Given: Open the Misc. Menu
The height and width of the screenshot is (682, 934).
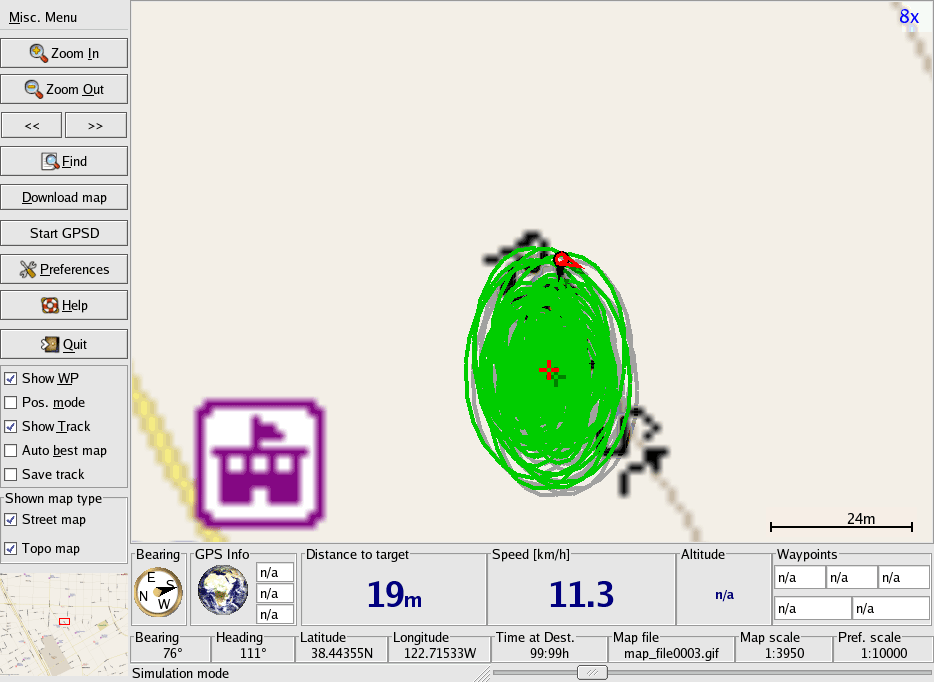Looking at the screenshot, I should coord(43,17).
